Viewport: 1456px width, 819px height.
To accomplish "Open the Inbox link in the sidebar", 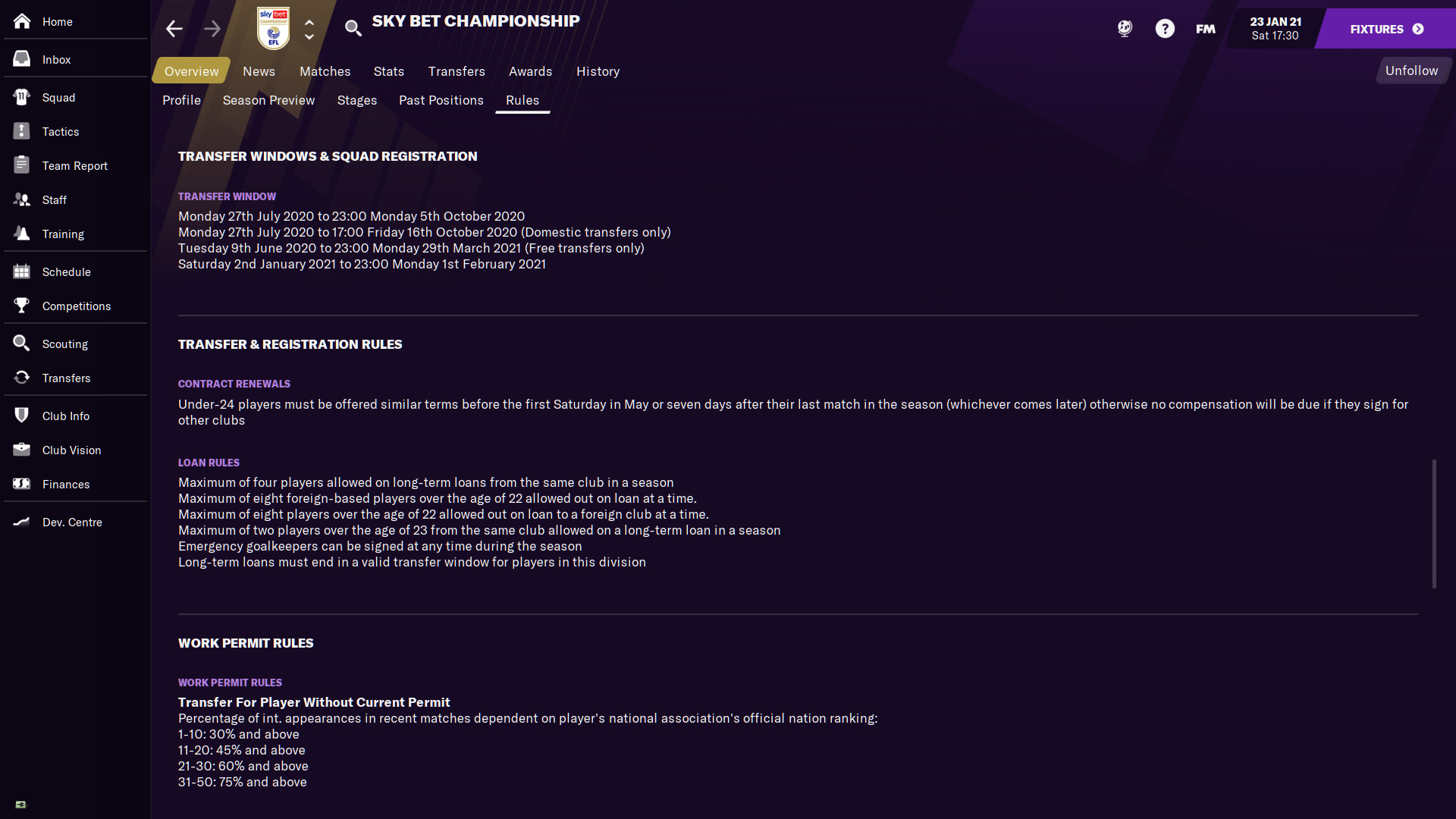I will [56, 60].
